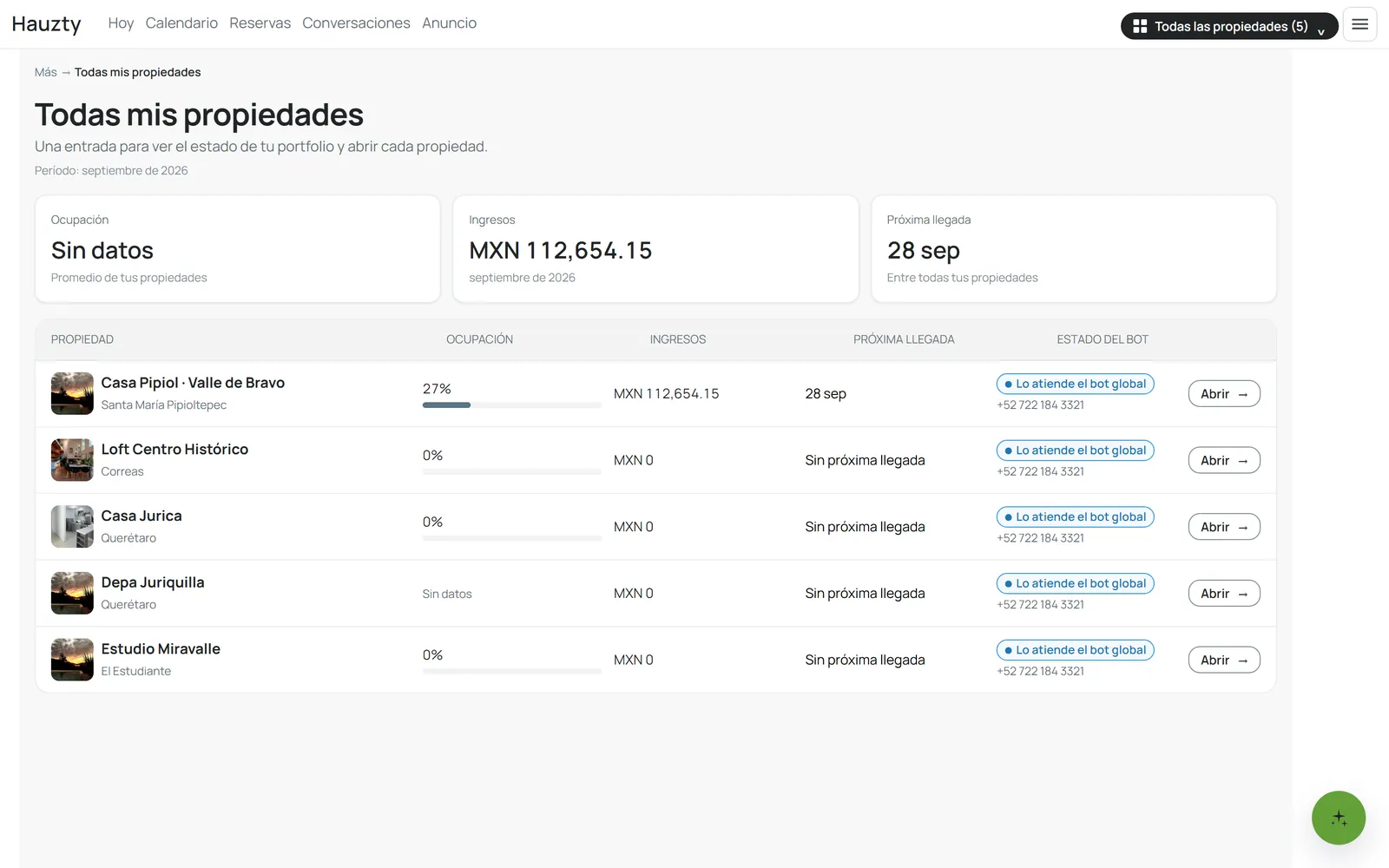The width and height of the screenshot is (1389, 868).
Task: Select the Loft Centro Histórico thumbnail image
Action: pyautogui.click(x=72, y=460)
